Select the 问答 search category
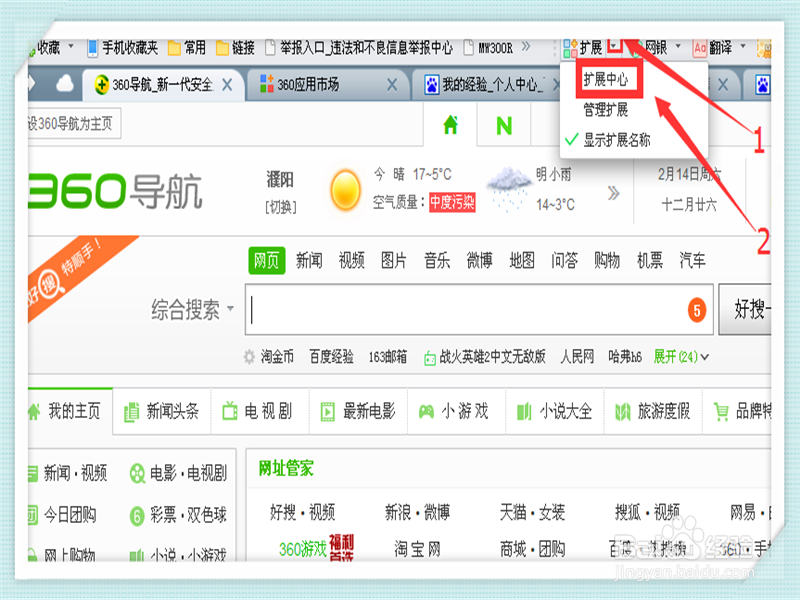800x600 pixels. point(564,261)
